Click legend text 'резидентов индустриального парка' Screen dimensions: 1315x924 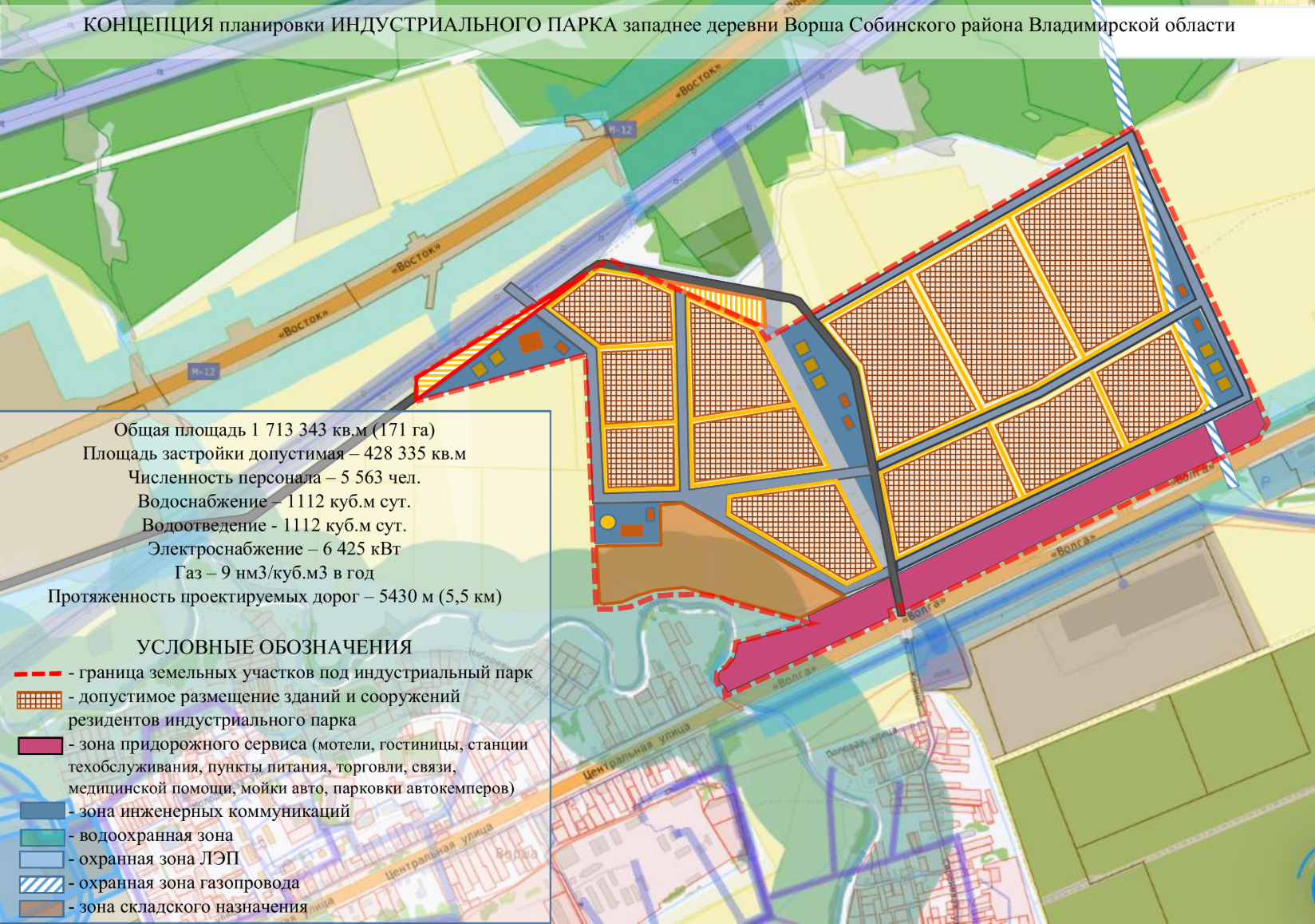pos(212,721)
